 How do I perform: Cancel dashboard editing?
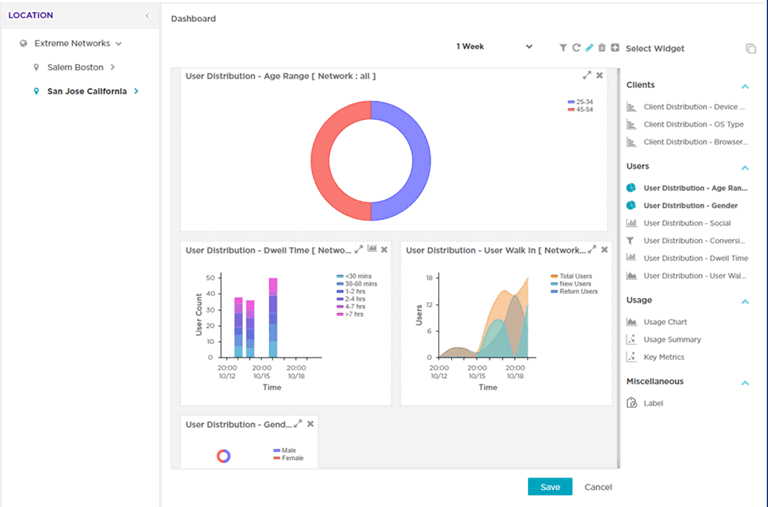click(598, 487)
